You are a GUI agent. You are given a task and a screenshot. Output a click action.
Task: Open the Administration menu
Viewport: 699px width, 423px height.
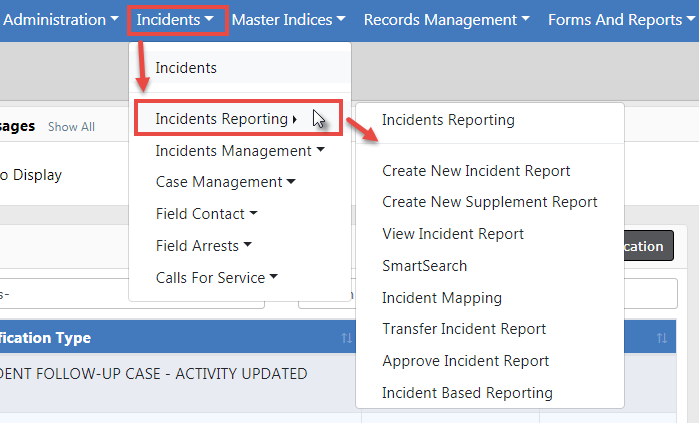pos(60,19)
